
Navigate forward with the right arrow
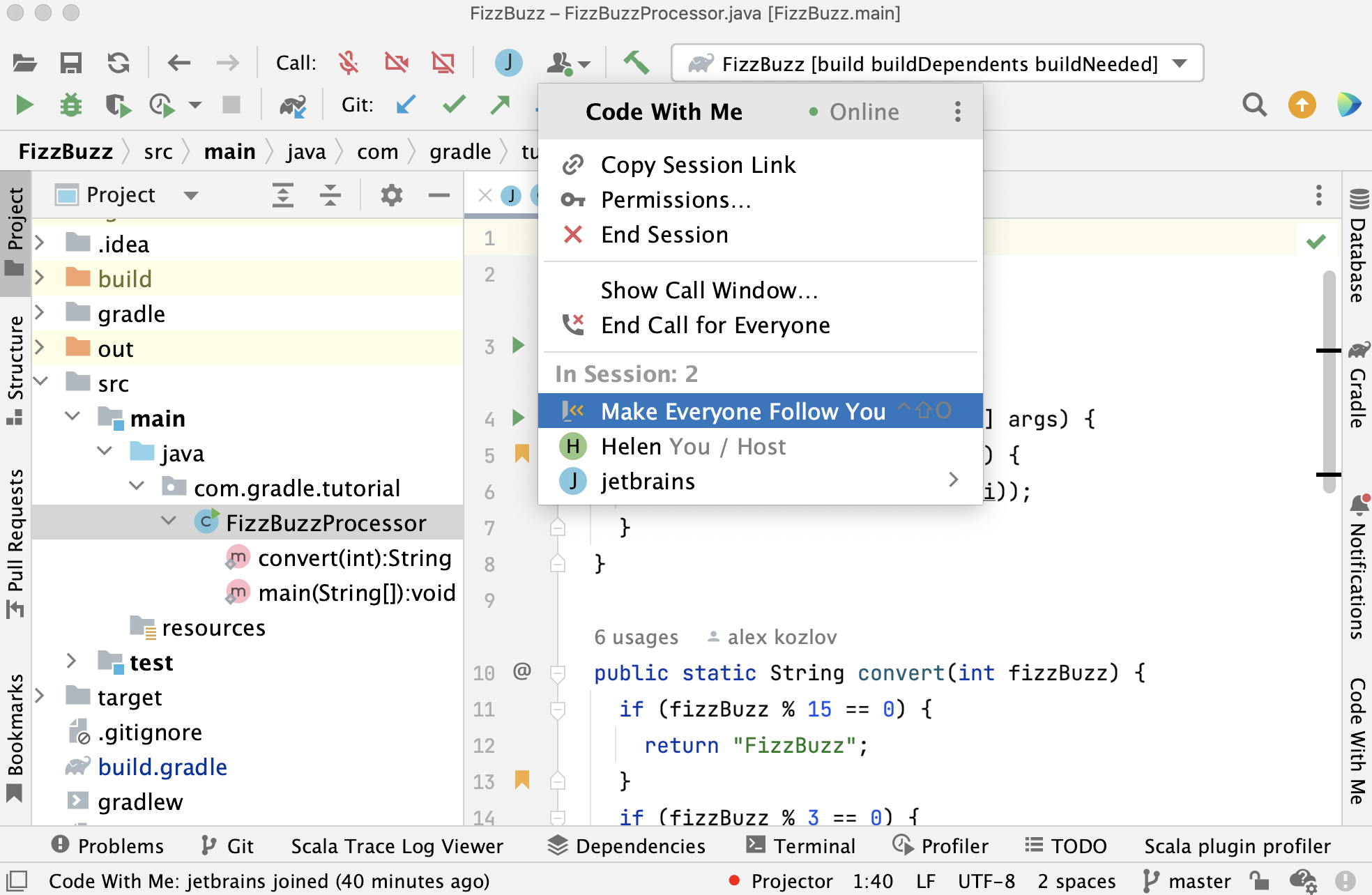coord(227,63)
